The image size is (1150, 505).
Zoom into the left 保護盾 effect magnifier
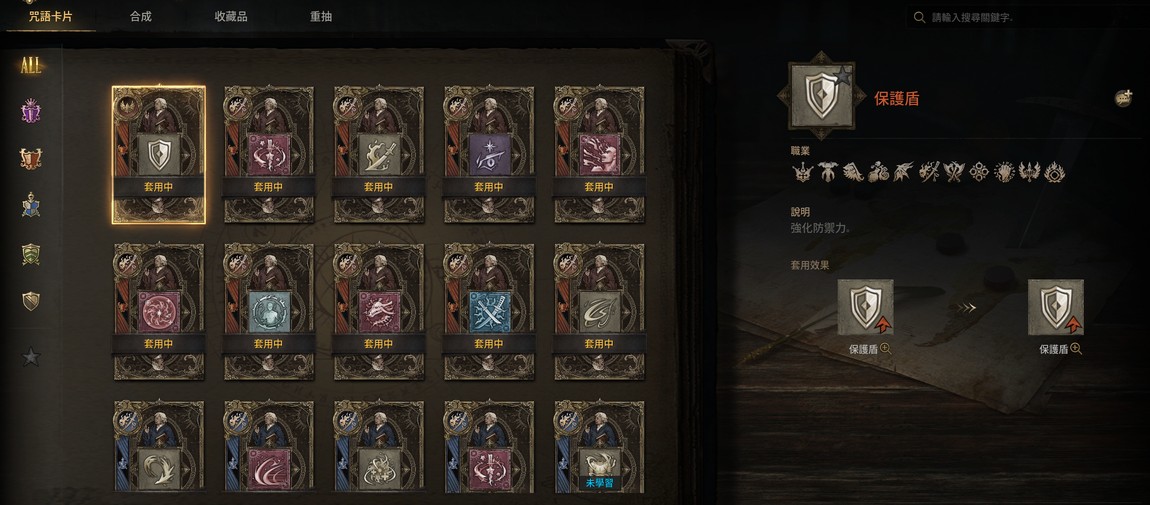[x=886, y=349]
